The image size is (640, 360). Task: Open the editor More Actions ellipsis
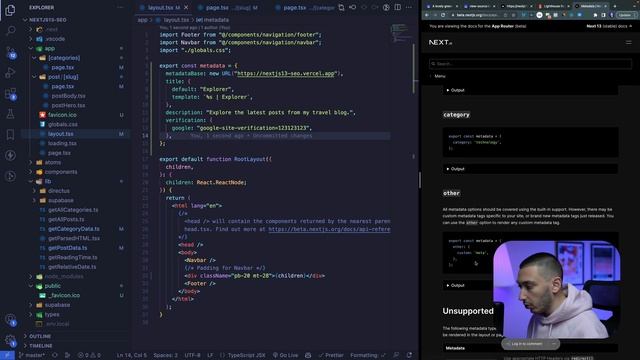(x=409, y=7)
